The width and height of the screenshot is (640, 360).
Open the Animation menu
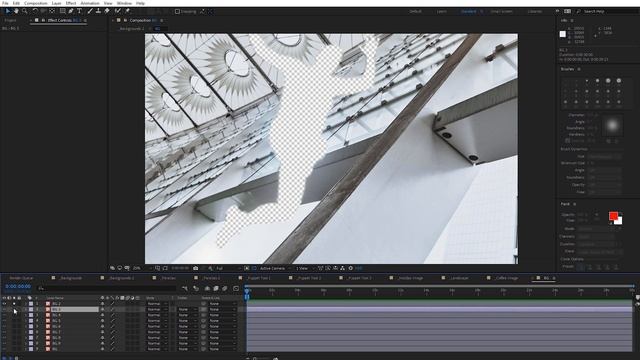pyautogui.click(x=90, y=3)
